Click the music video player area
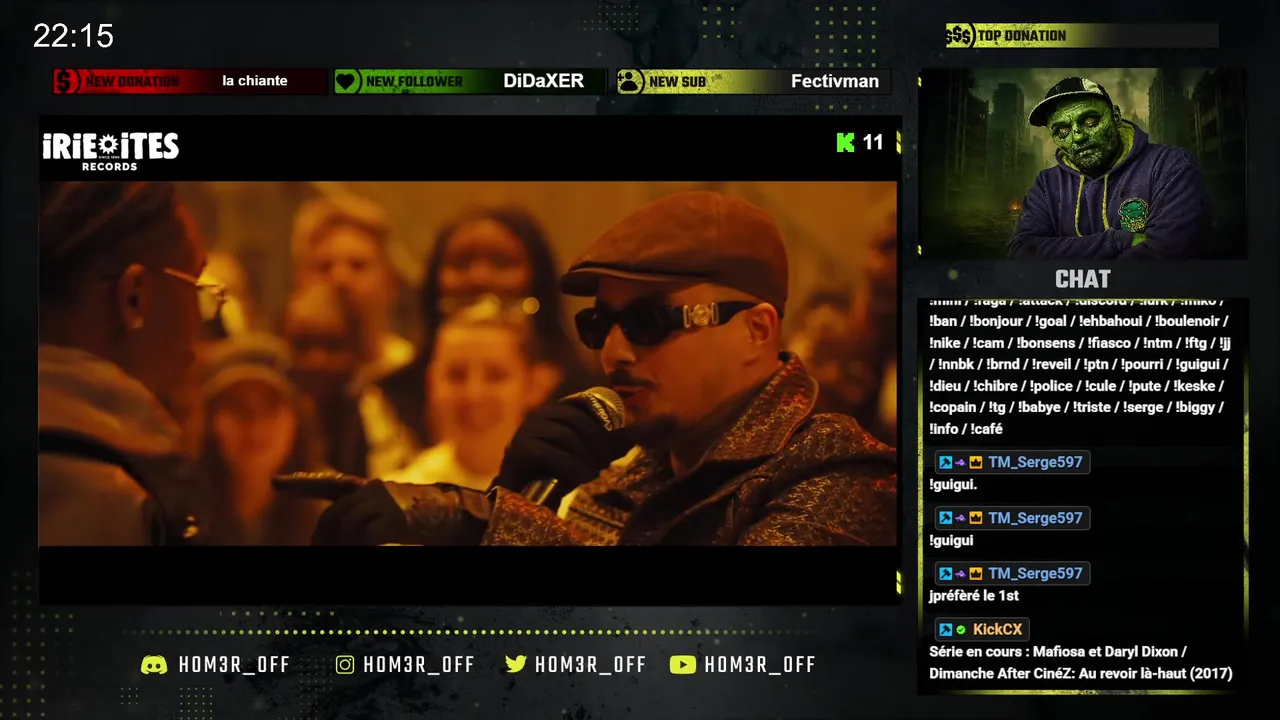 coord(468,363)
